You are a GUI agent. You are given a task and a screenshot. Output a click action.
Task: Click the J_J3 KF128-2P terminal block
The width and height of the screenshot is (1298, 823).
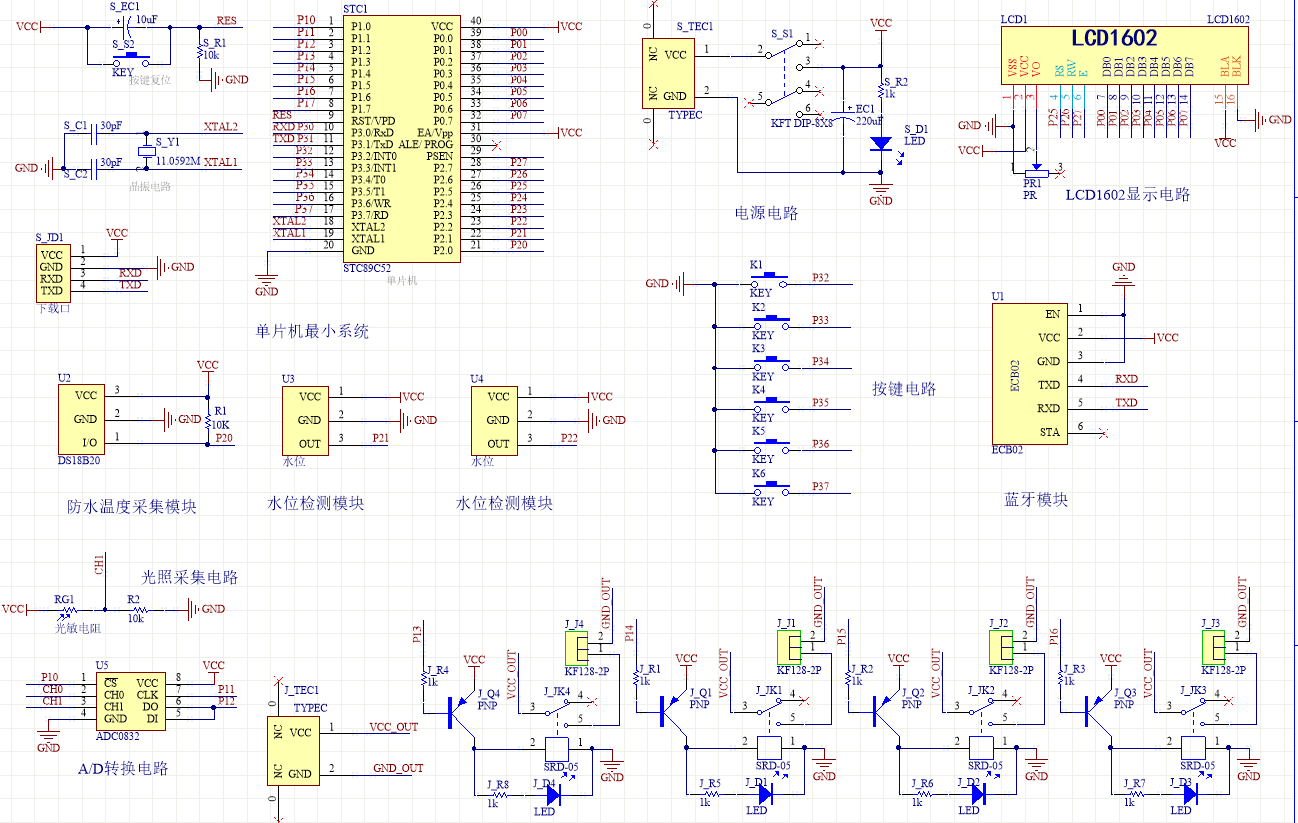click(x=1211, y=648)
